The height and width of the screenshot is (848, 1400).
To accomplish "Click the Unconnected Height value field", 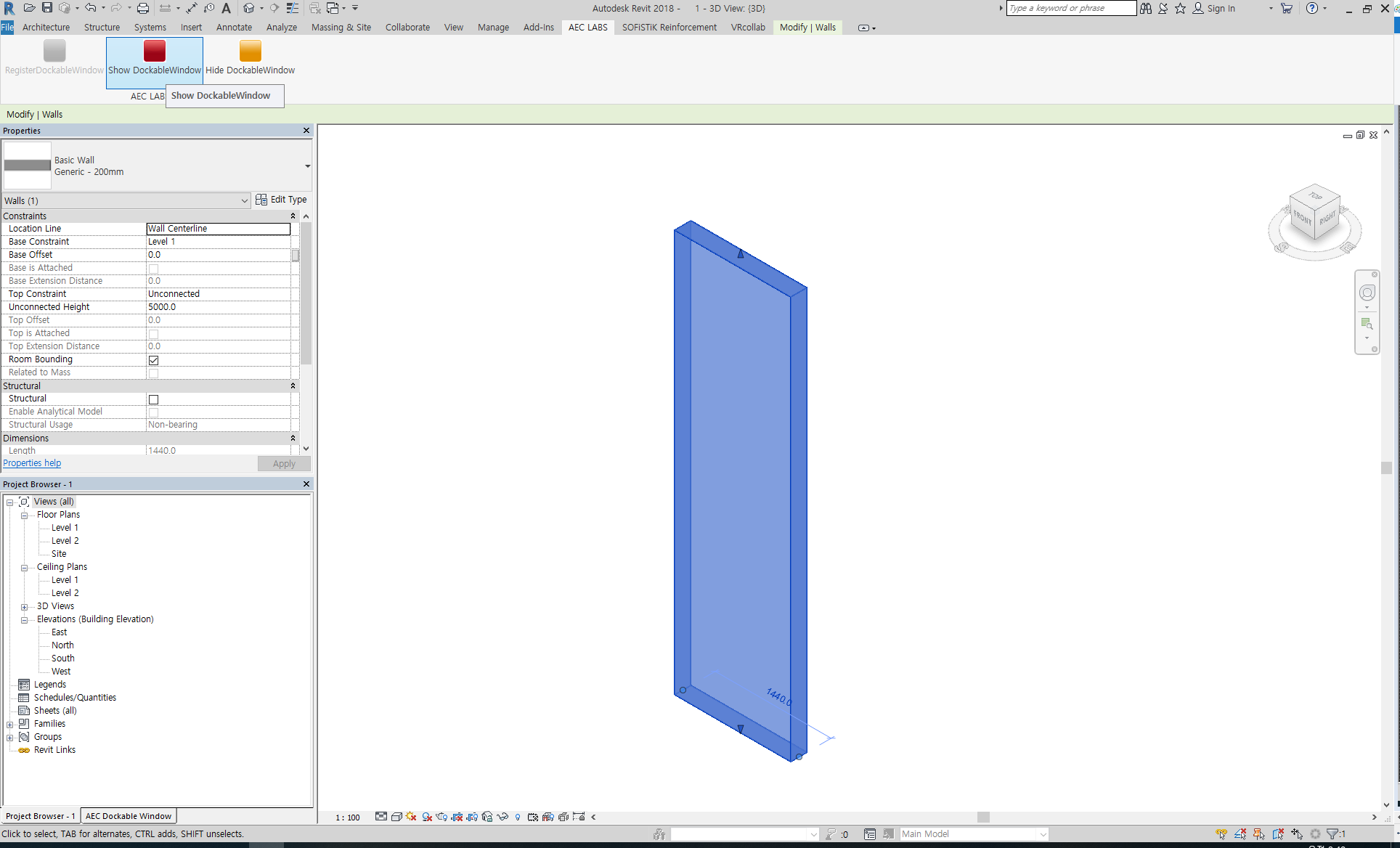I will point(219,307).
